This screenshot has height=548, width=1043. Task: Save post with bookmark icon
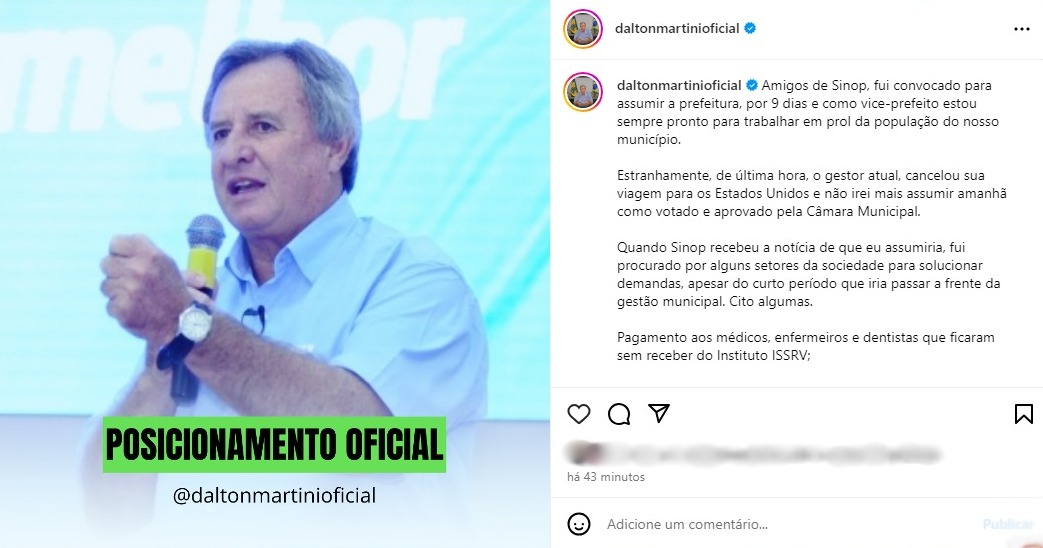pyautogui.click(x=1024, y=414)
